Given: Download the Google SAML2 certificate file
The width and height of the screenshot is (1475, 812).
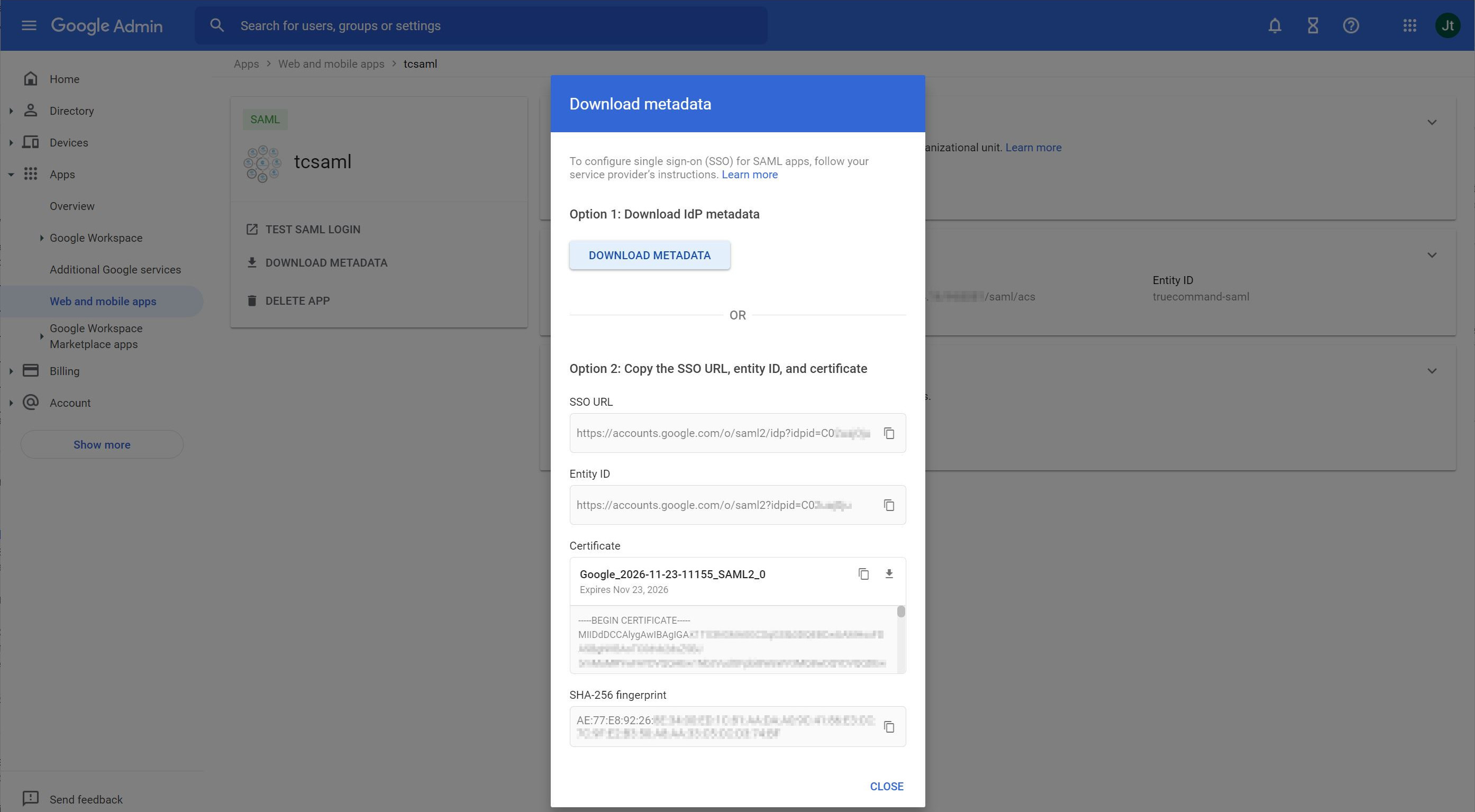Looking at the screenshot, I should coord(889,574).
